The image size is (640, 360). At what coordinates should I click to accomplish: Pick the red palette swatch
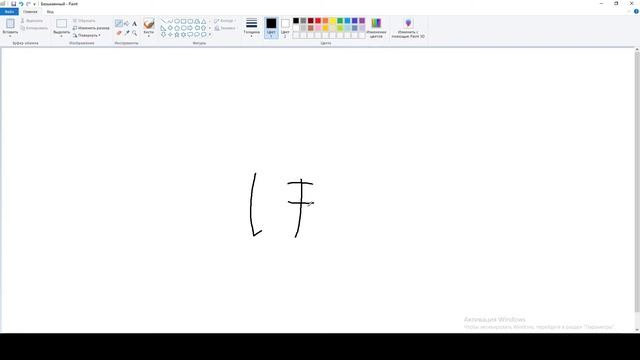point(318,20)
